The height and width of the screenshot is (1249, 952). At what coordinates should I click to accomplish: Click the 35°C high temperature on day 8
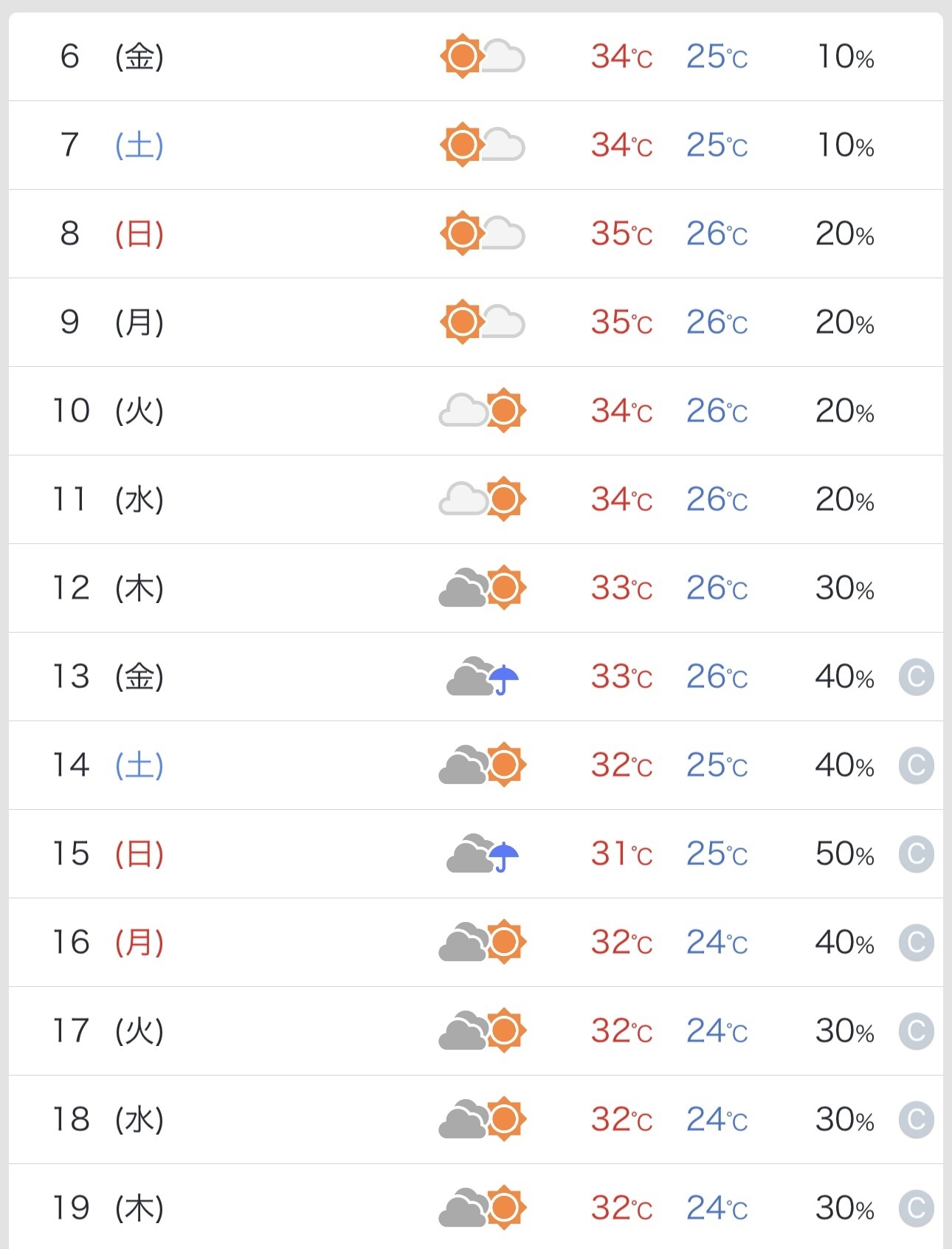point(621,234)
